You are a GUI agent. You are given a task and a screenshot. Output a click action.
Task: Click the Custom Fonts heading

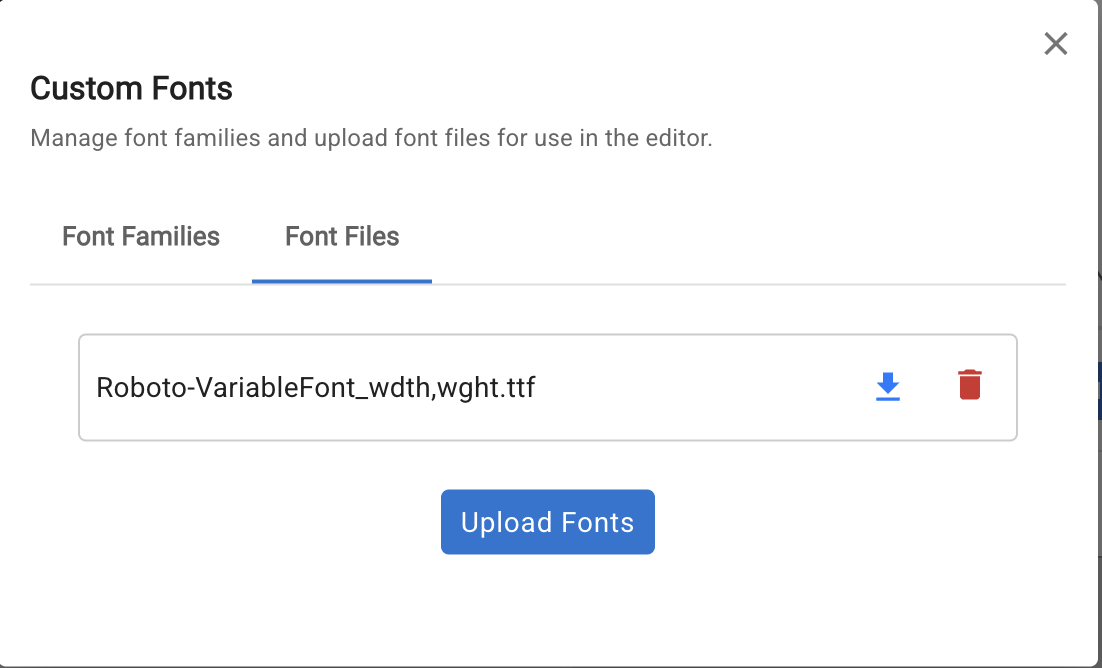pos(132,89)
